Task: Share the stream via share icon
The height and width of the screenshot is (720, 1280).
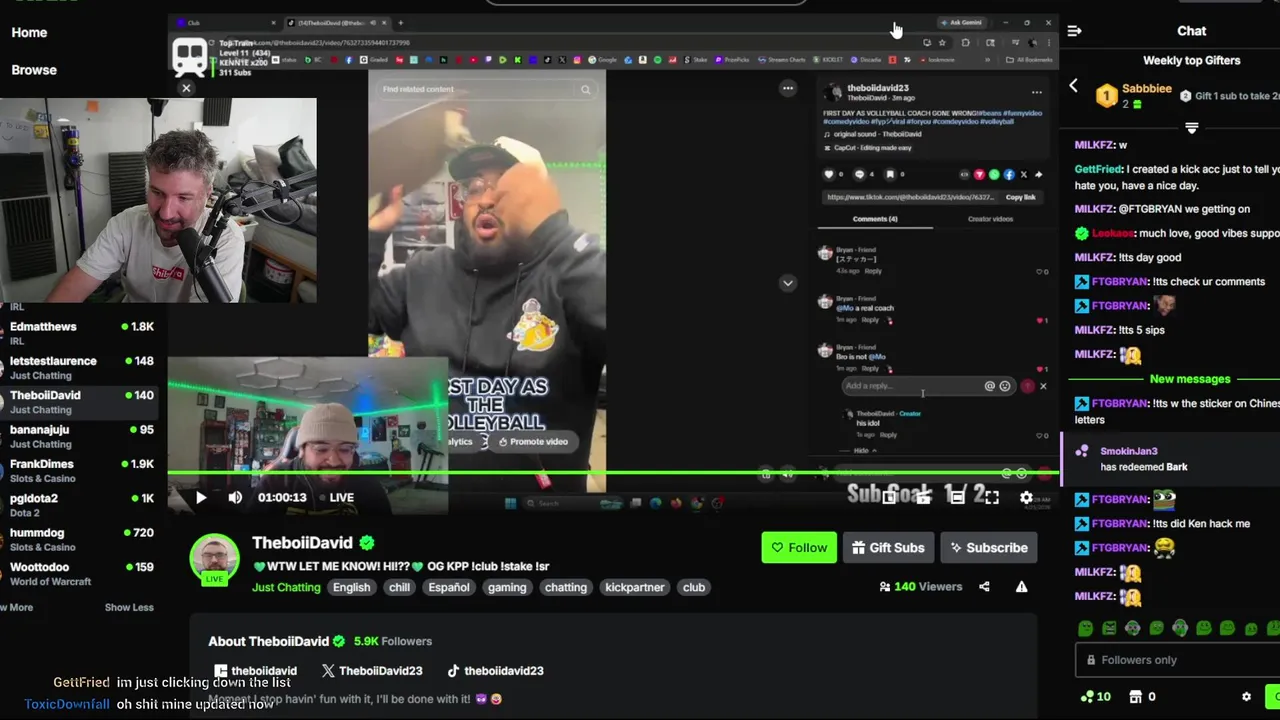Action: pyautogui.click(x=984, y=587)
